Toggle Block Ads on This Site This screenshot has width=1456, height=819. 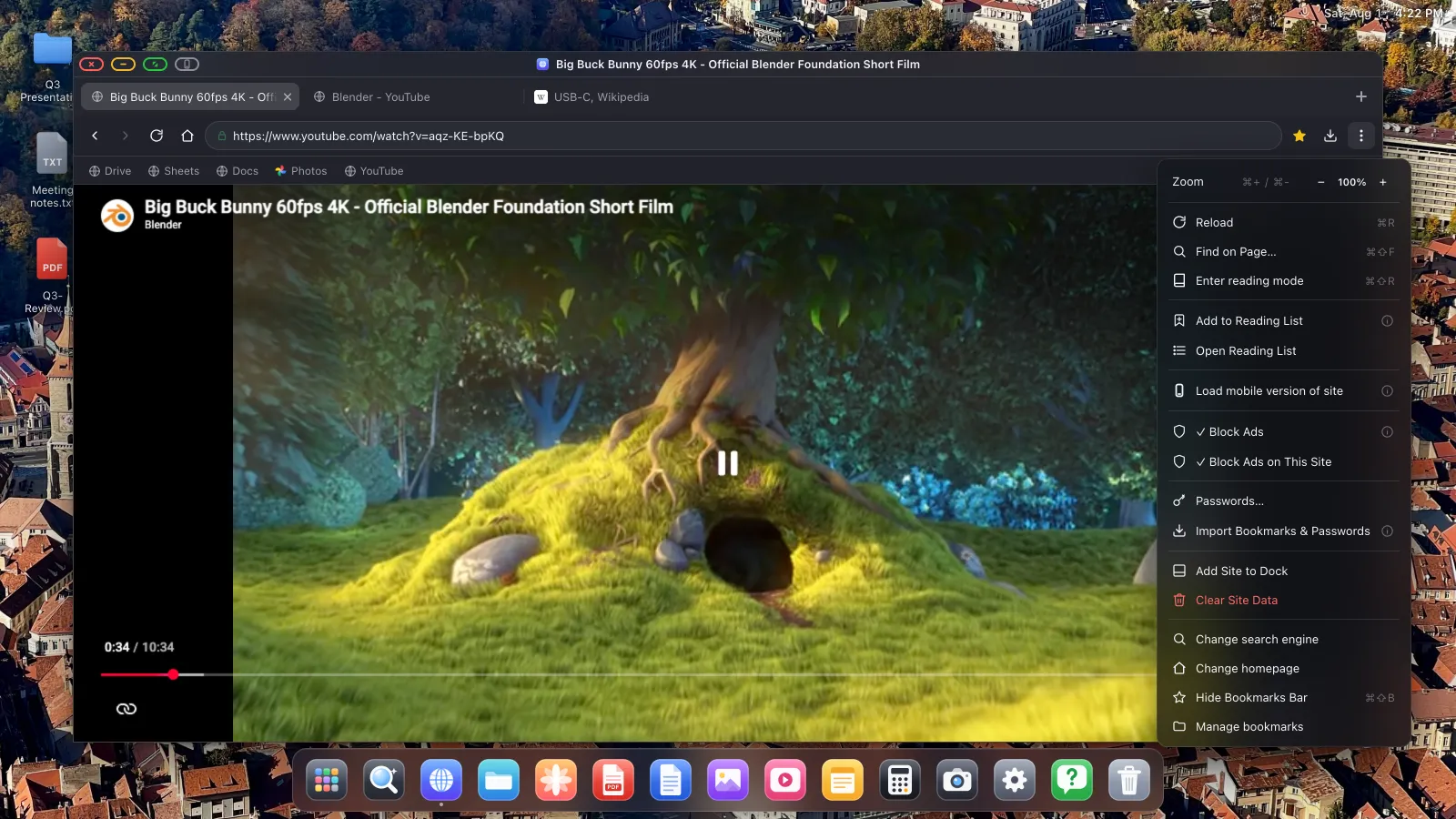[x=1284, y=461]
